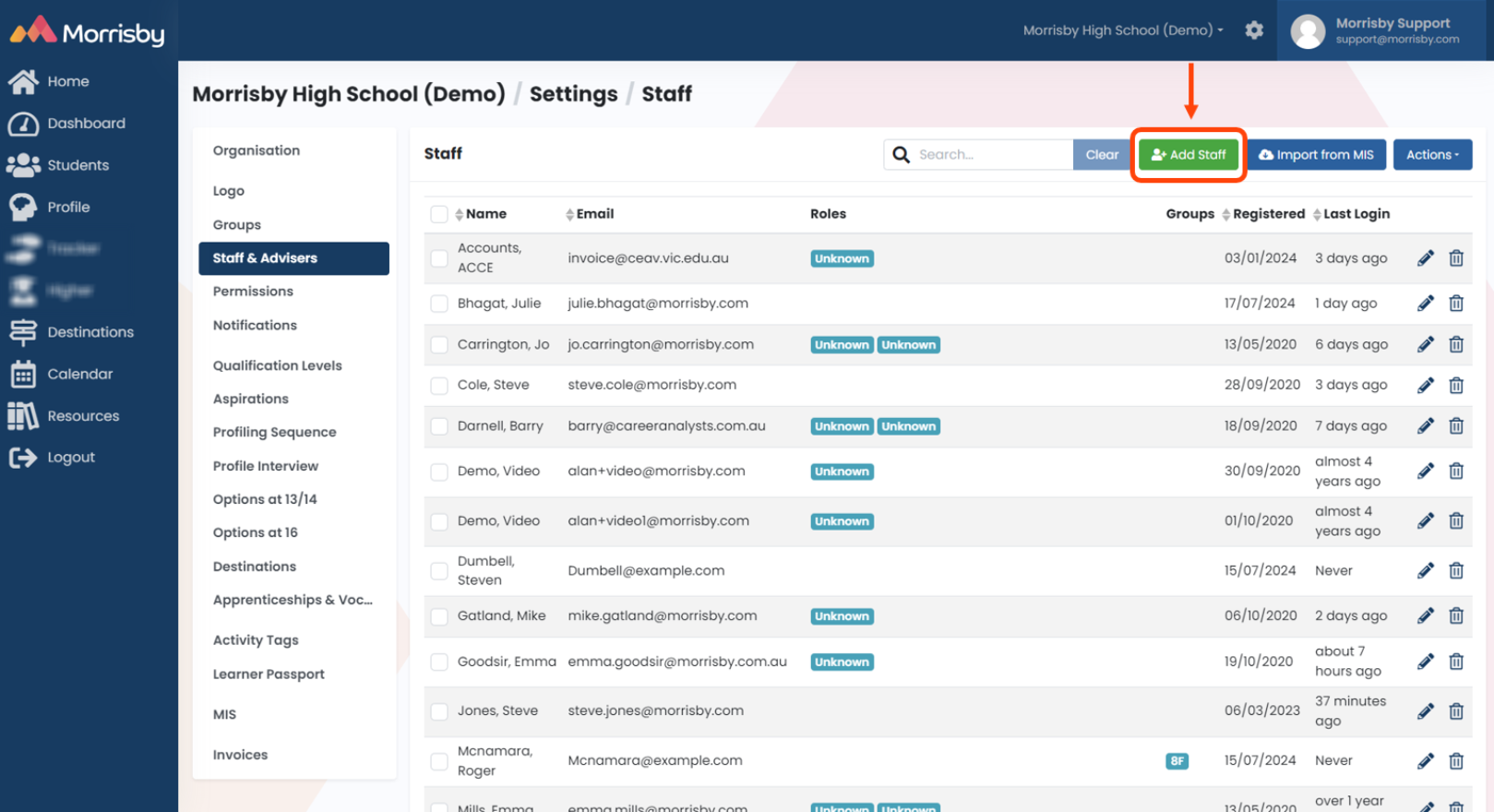Go to Settings breadcrumb link

574,94
